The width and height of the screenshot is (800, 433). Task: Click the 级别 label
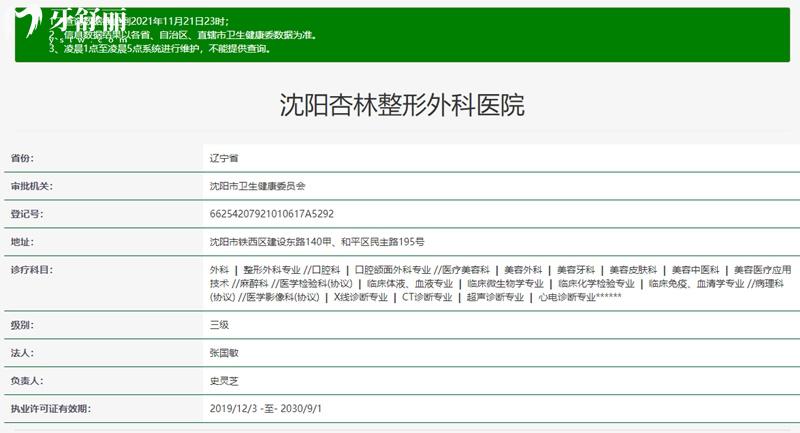pos(22,325)
